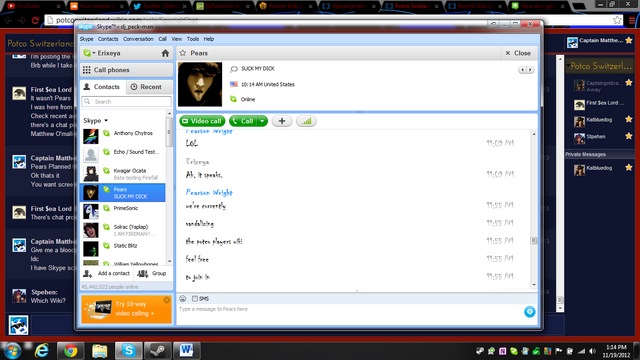Screen dimensions: 640x360
Task: Start a Video call with Pears
Action: tap(202, 121)
